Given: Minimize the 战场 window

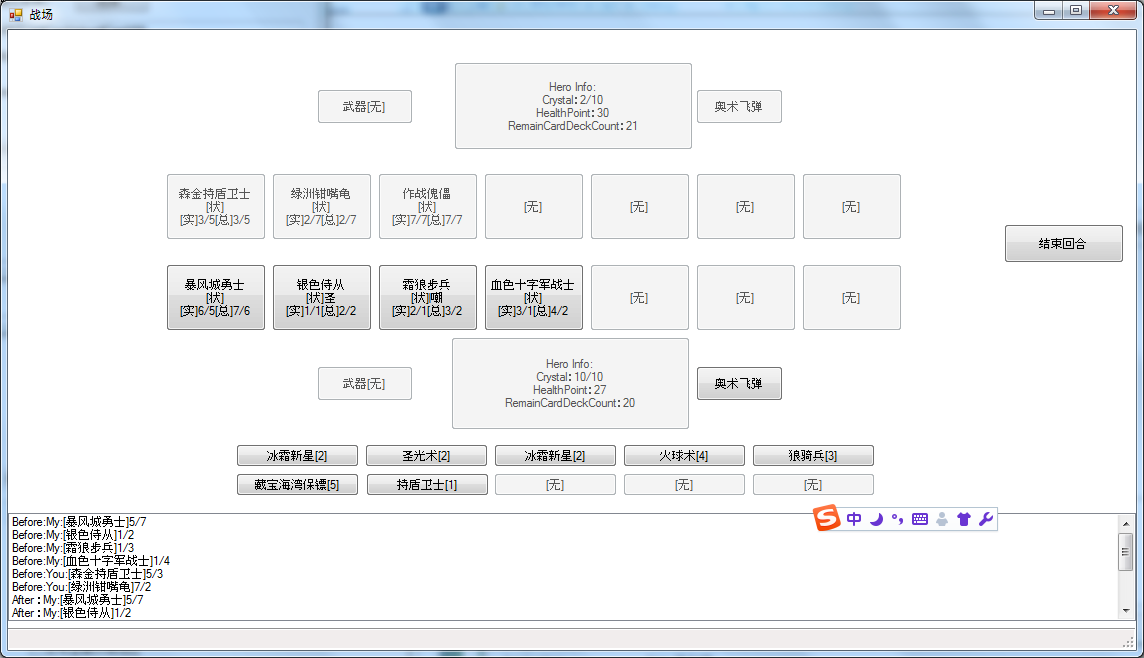Looking at the screenshot, I should point(1048,11).
